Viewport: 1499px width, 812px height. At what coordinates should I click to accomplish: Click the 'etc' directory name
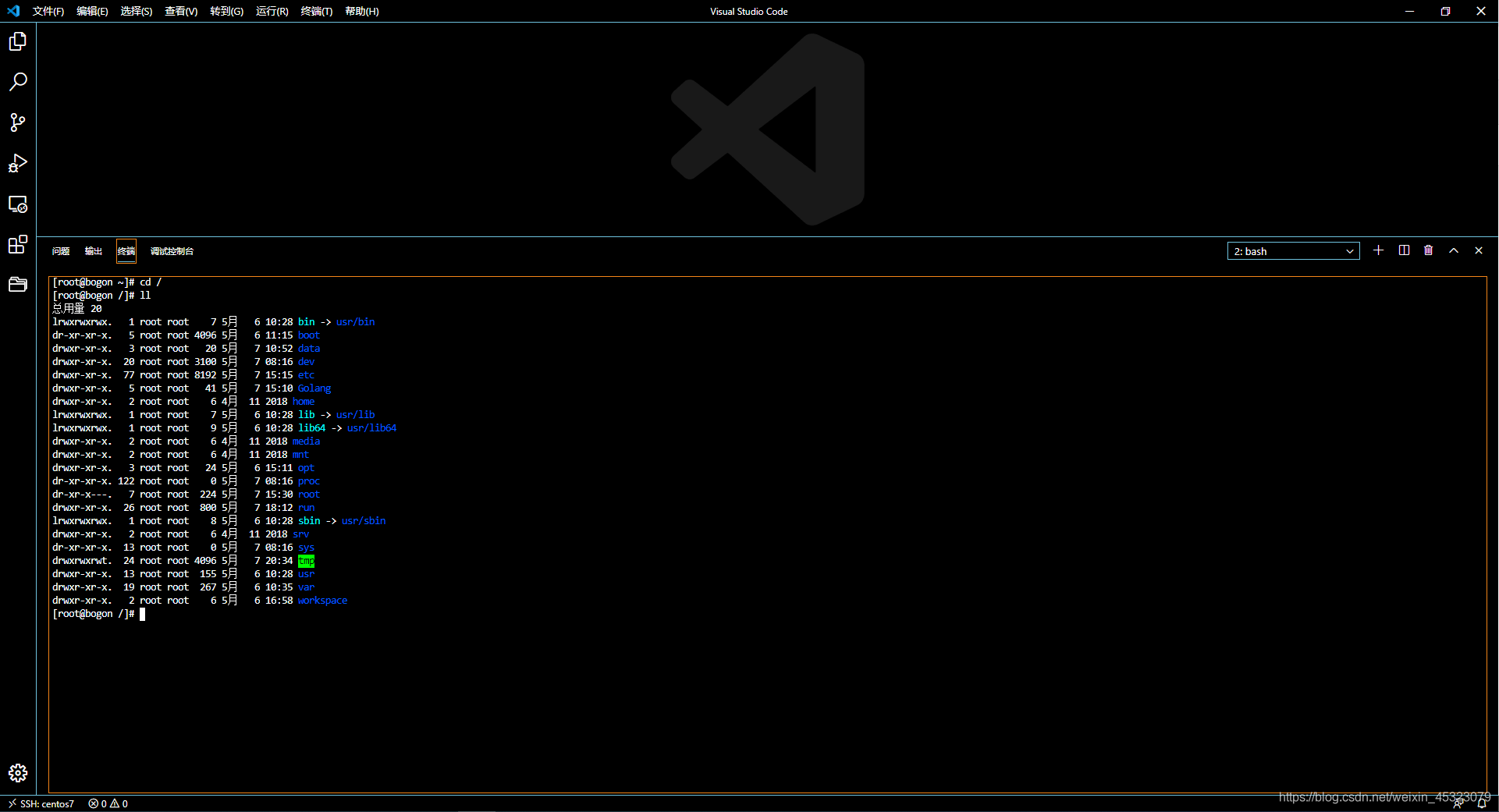[306, 375]
